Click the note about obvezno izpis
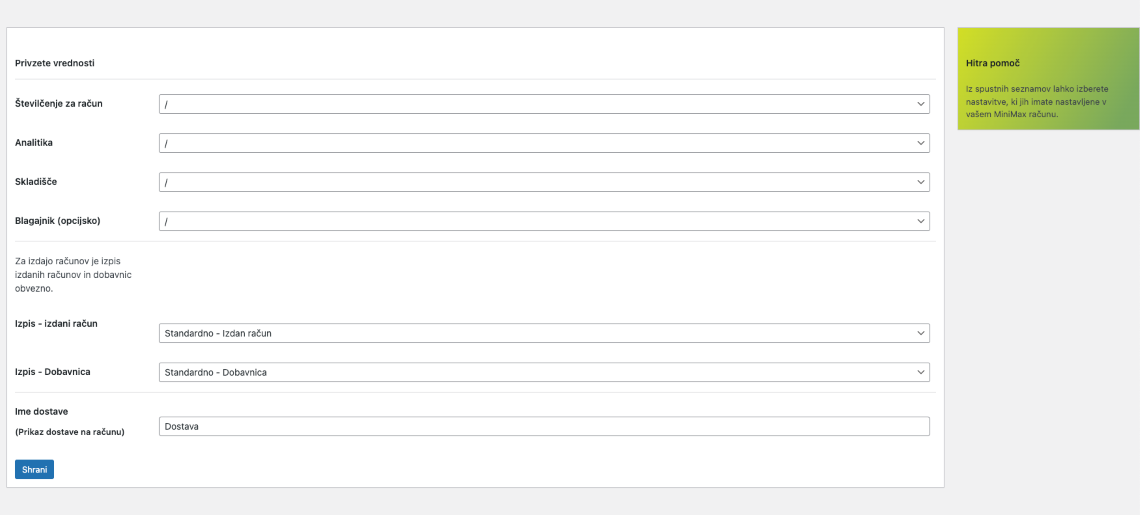The height and width of the screenshot is (515, 1140). point(68,274)
